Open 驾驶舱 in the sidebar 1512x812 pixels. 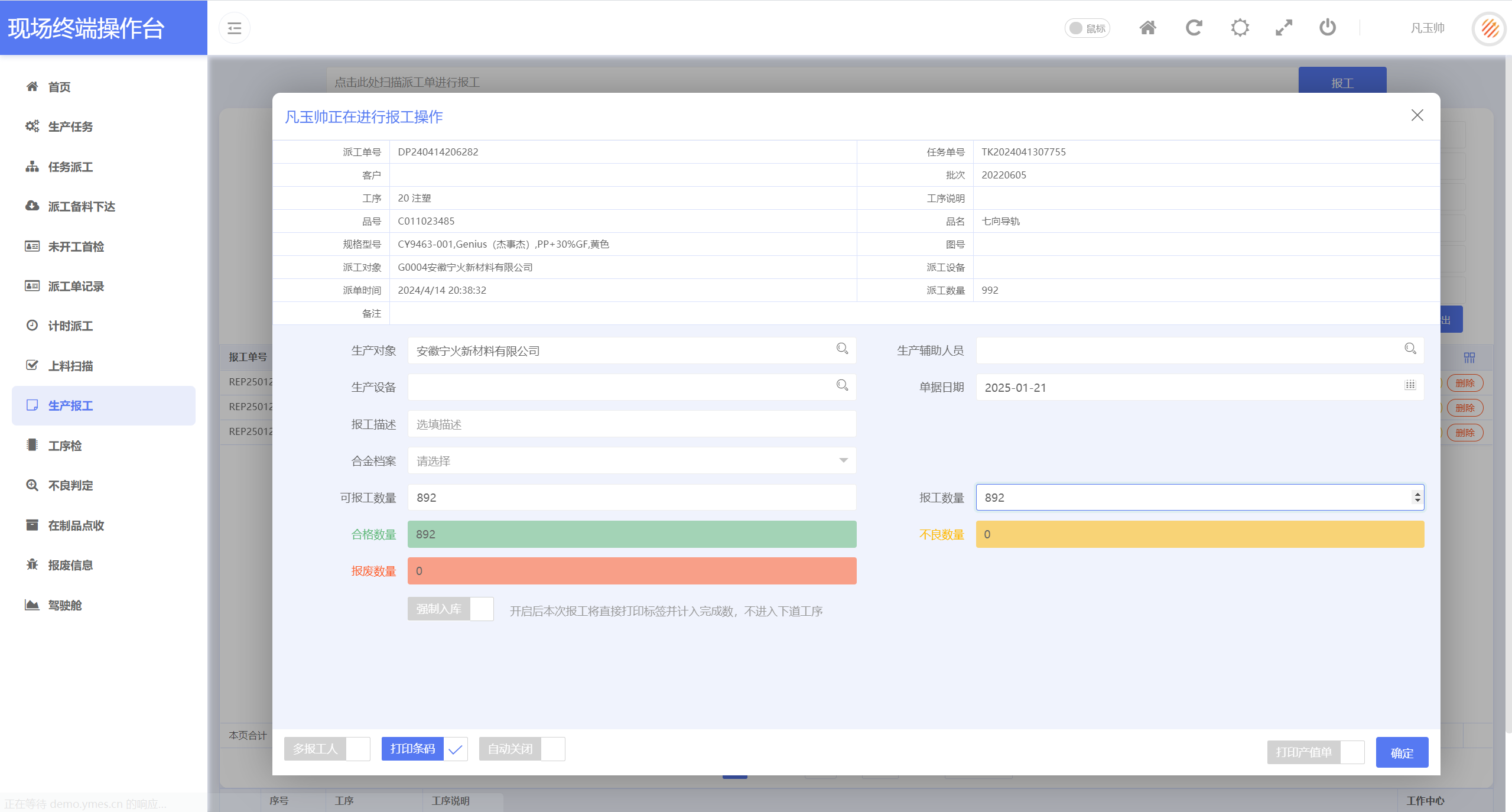coord(103,605)
